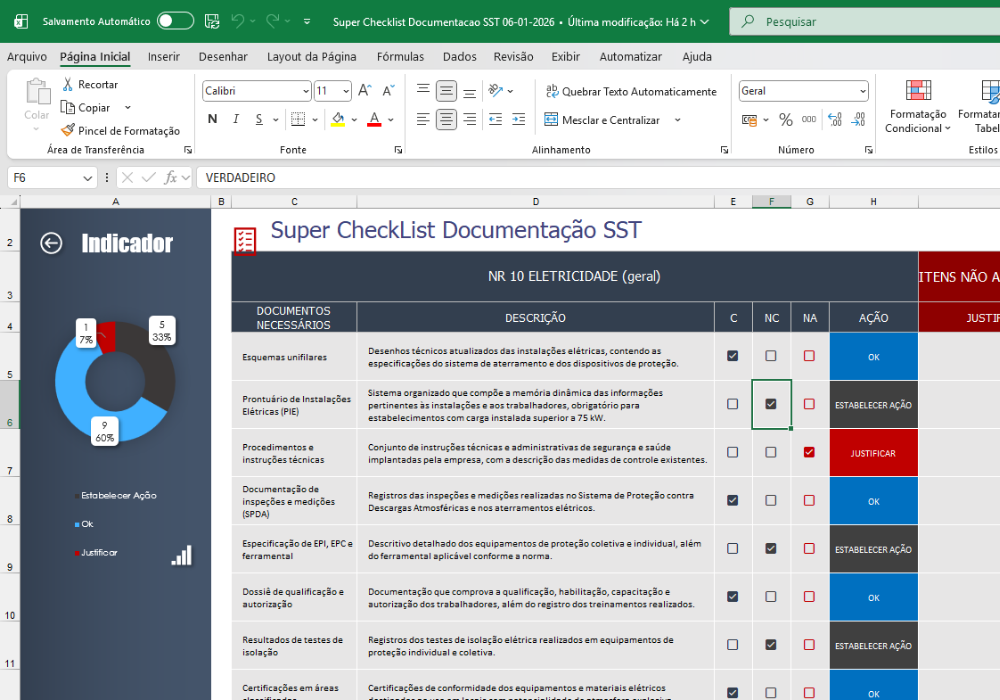Screen dimensions: 1000x700
Task: Open the Name Box dropdown arrow
Action: tap(87, 178)
